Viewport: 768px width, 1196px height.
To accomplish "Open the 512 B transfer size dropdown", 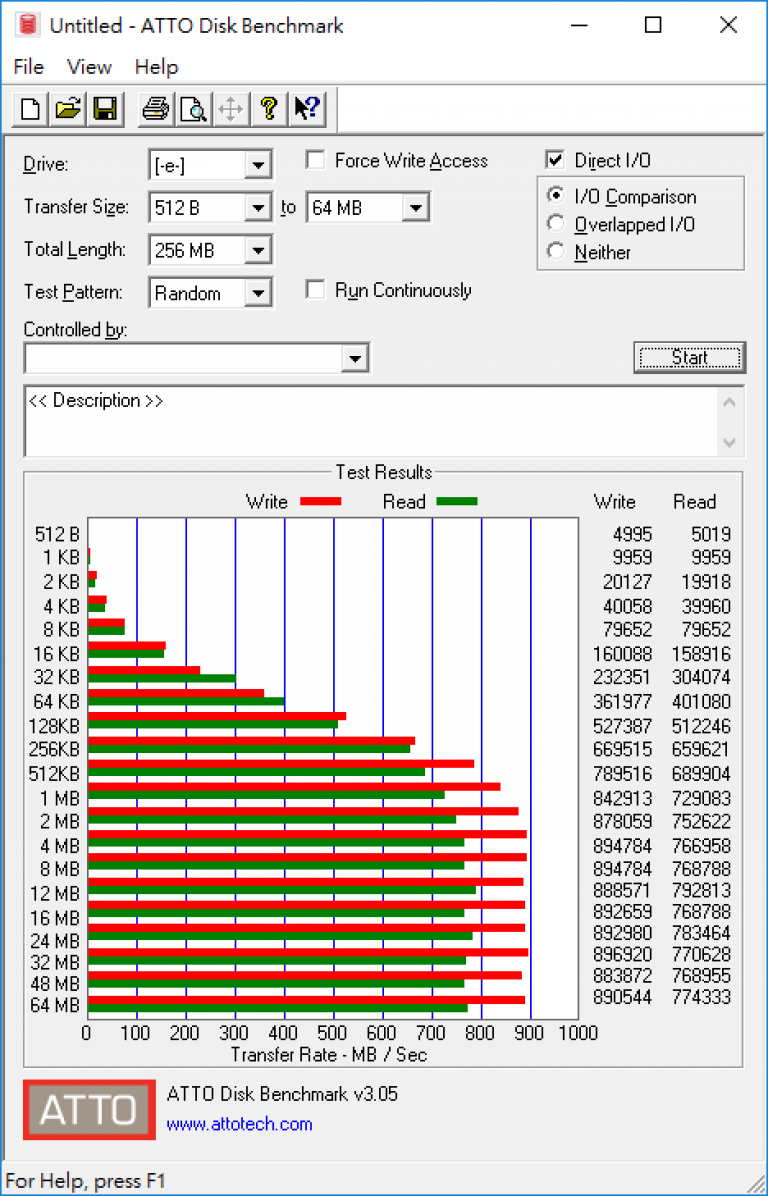I will click(259, 208).
